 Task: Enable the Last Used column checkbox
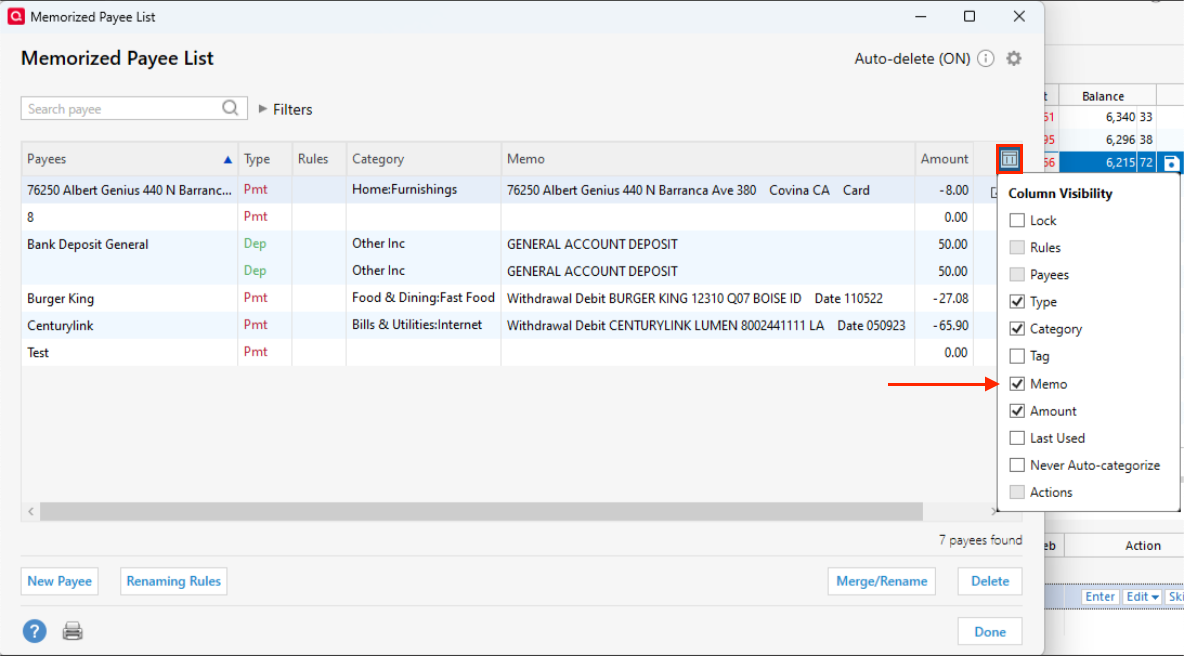pyautogui.click(x=1017, y=438)
